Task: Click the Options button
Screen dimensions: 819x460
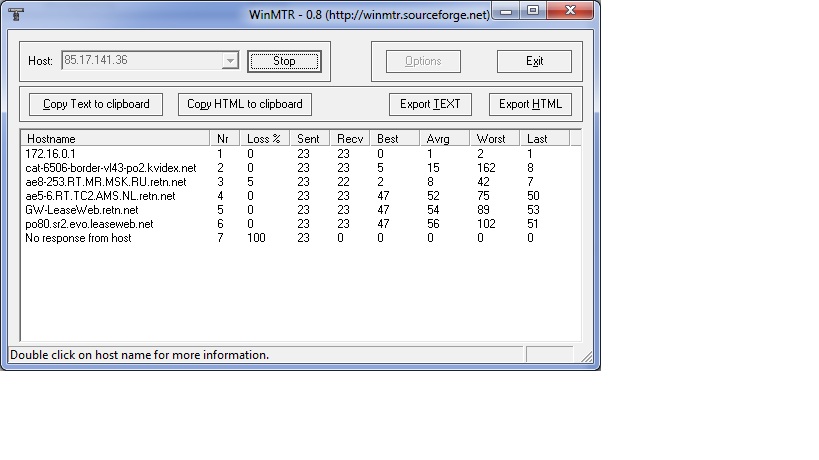Action: point(423,61)
